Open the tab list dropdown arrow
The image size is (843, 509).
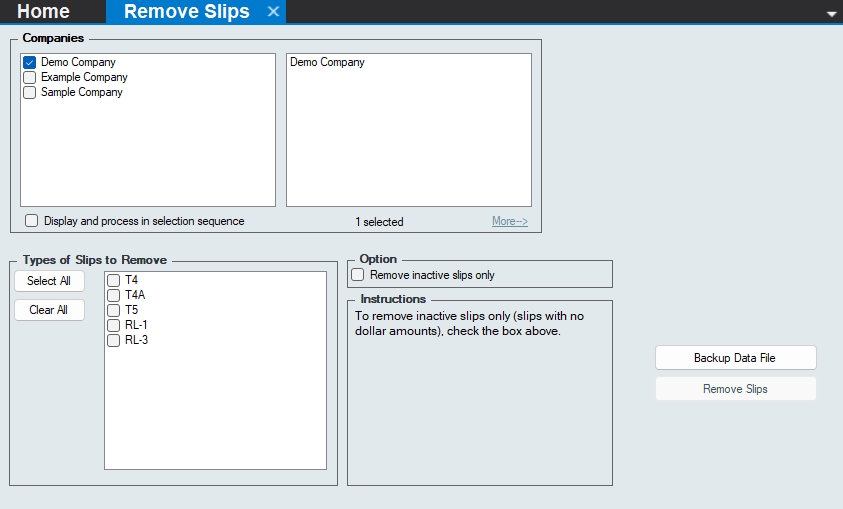830,14
